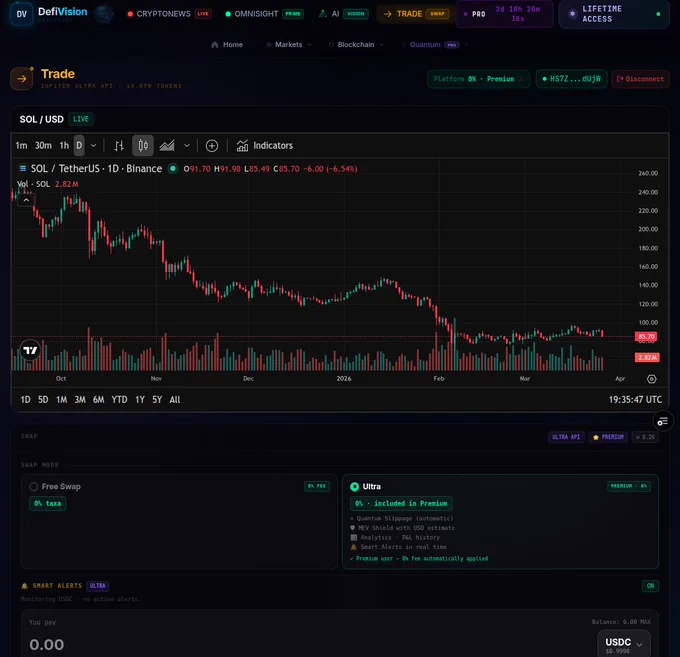Click the MAX balance link
The image size is (680, 657).
coord(645,622)
